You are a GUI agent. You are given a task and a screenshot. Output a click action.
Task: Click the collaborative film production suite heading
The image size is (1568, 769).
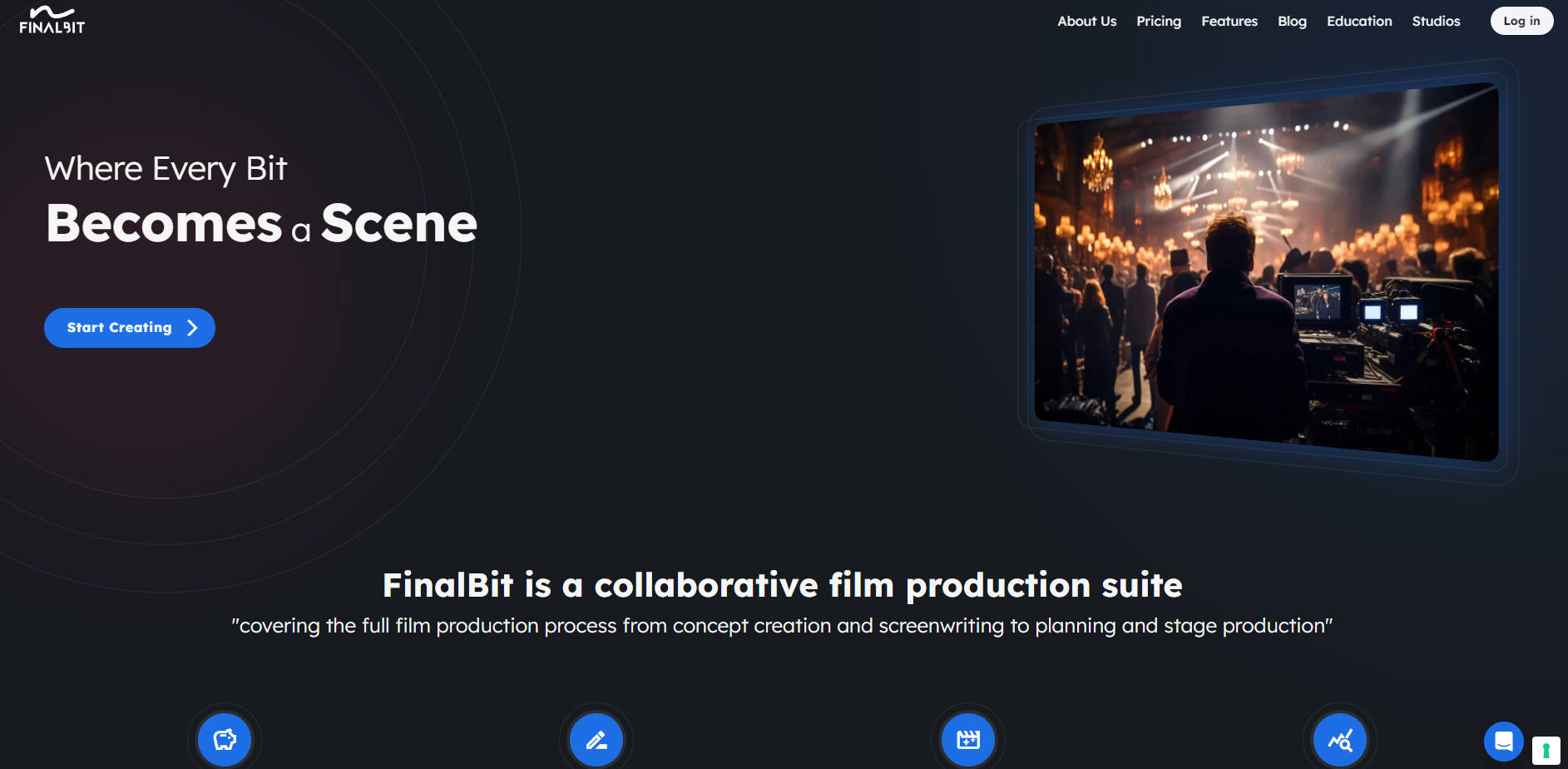[783, 585]
